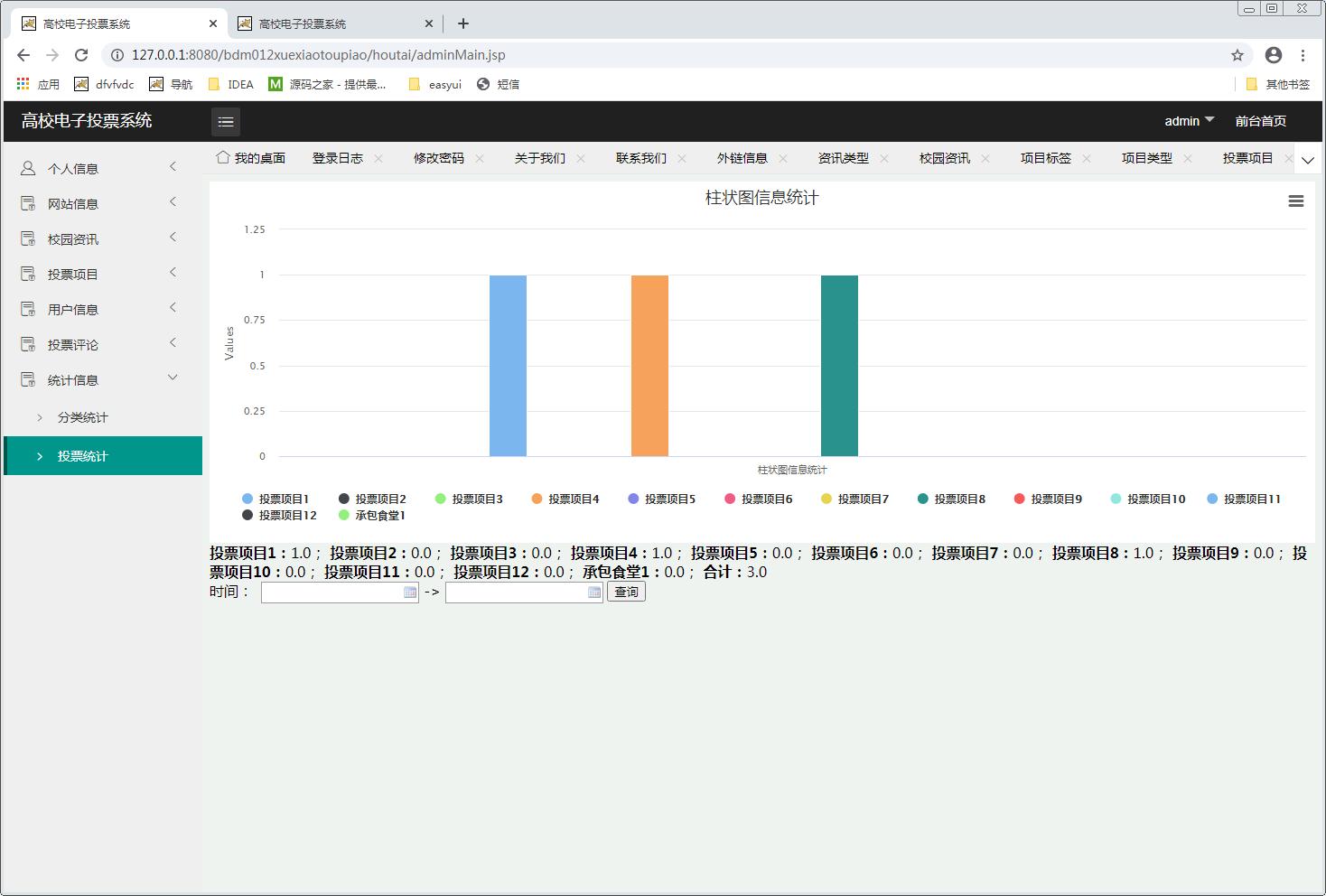Show more tabs with the tab overflow arrow
This screenshot has height=896, width=1326.
tap(1307, 161)
